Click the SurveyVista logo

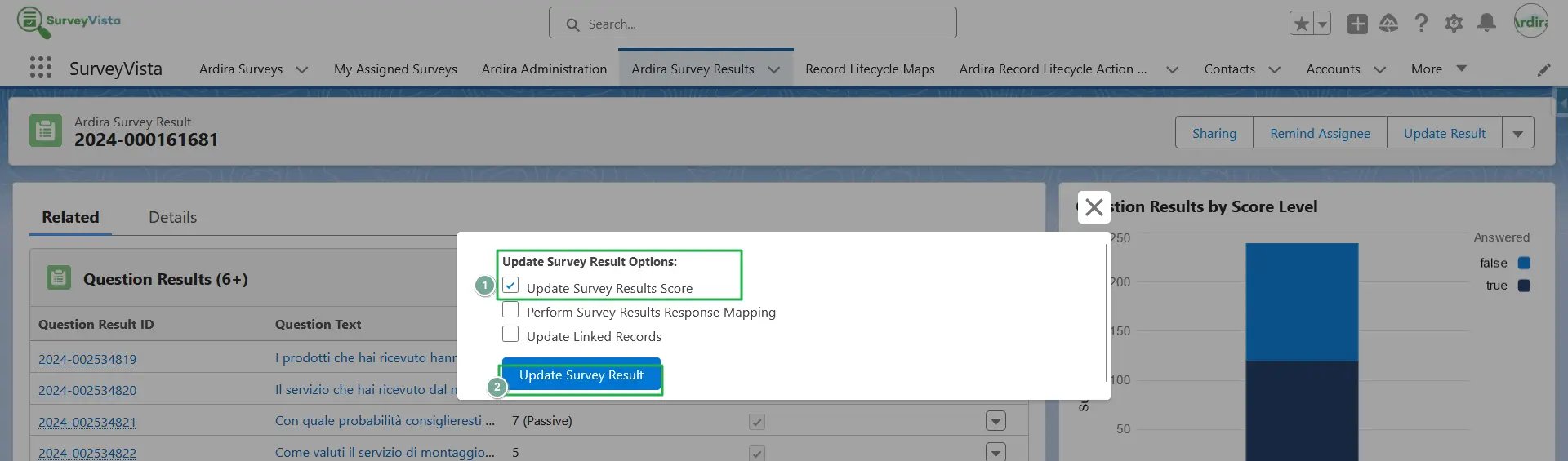(69, 22)
